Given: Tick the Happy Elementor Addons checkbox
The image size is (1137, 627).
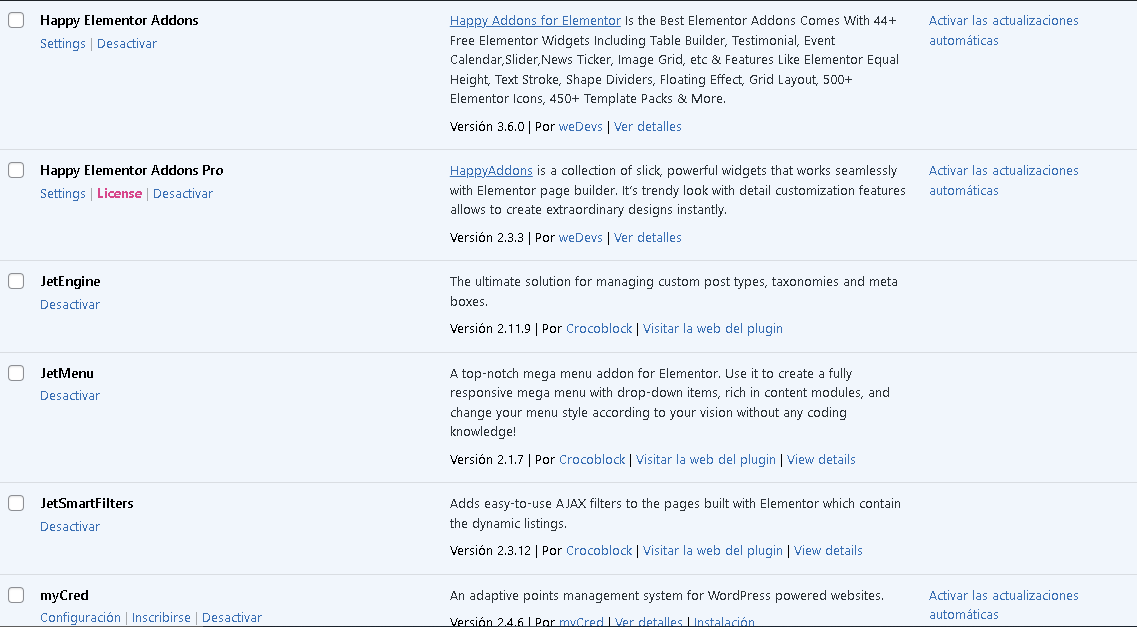Looking at the screenshot, I should tap(16, 20).
